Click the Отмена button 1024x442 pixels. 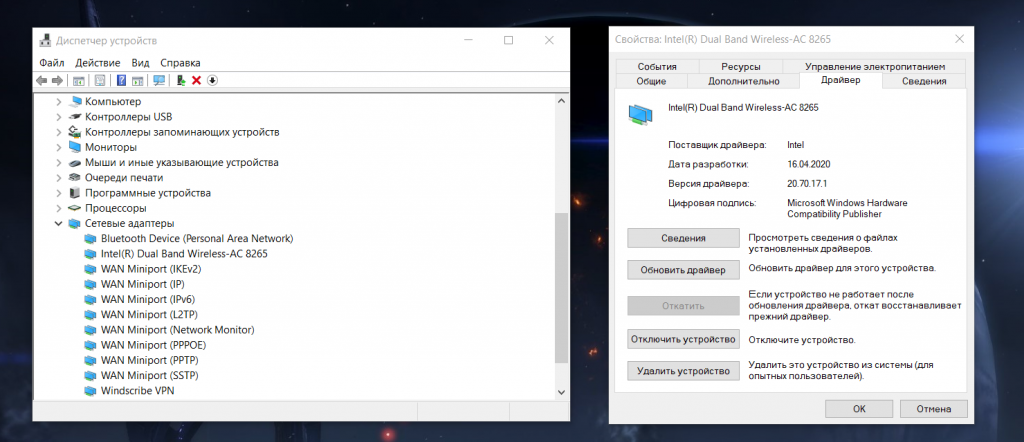coord(933,409)
